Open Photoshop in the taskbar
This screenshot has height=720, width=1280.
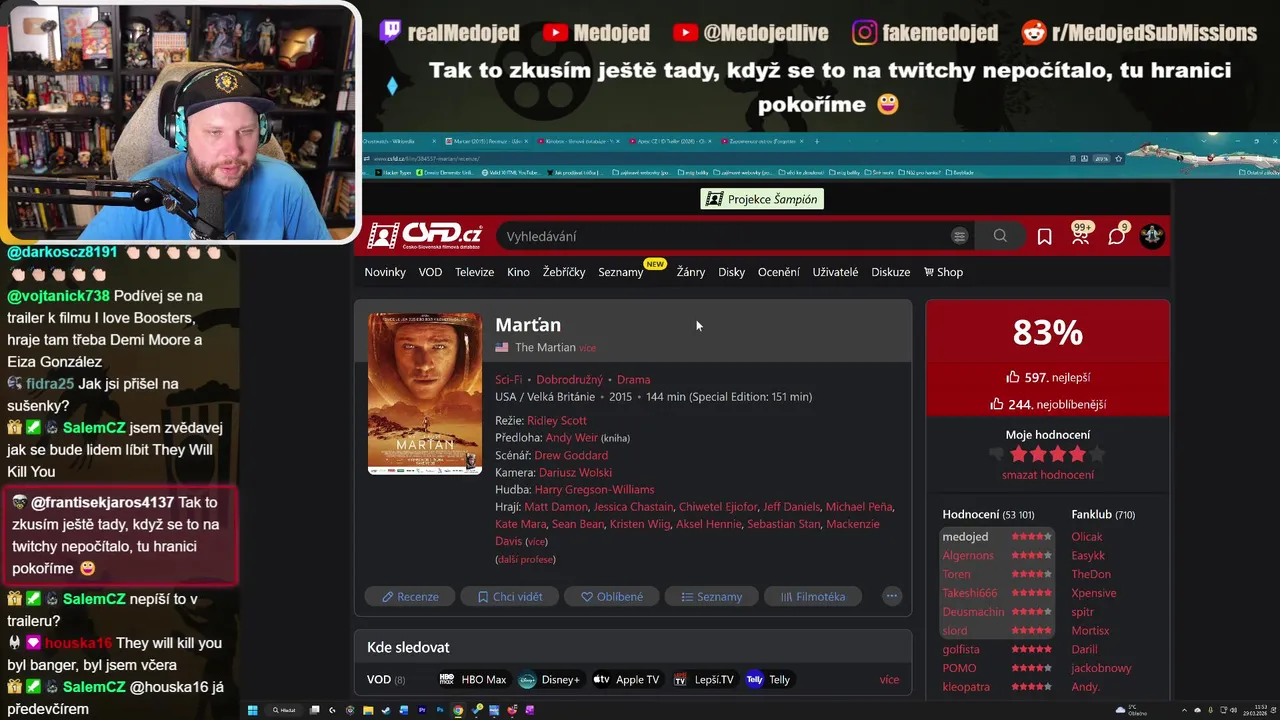pos(440,710)
